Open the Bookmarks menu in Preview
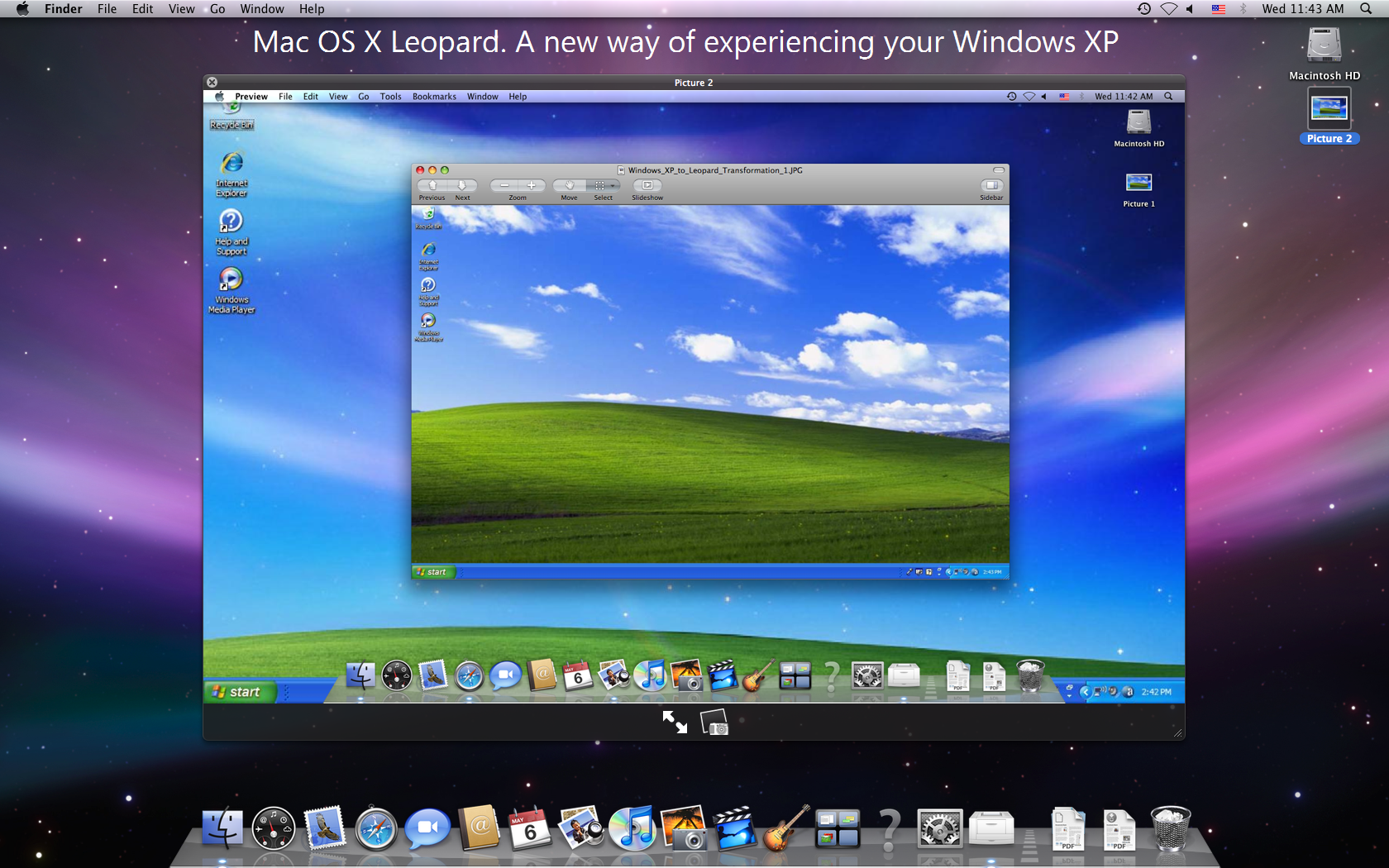The image size is (1389, 868). click(x=434, y=96)
